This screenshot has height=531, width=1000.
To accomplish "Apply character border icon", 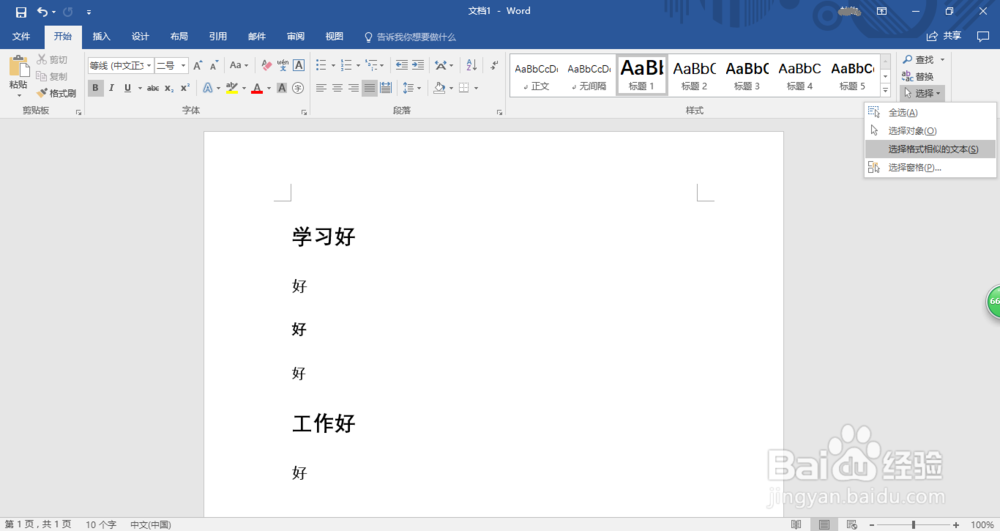I will click(298, 66).
